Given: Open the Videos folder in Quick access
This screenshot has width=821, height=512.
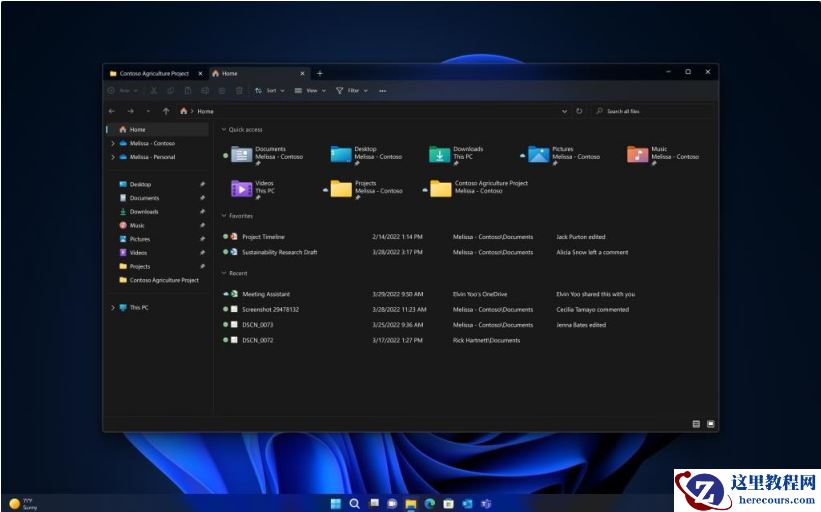Looking at the screenshot, I should click(x=242, y=188).
